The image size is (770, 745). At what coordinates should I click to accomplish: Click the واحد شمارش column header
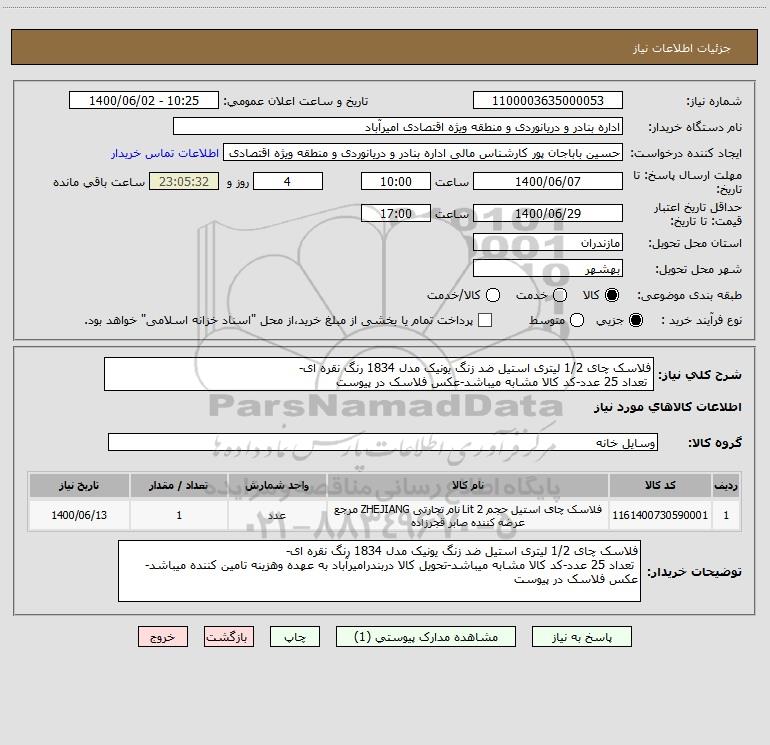pyautogui.click(x=277, y=486)
